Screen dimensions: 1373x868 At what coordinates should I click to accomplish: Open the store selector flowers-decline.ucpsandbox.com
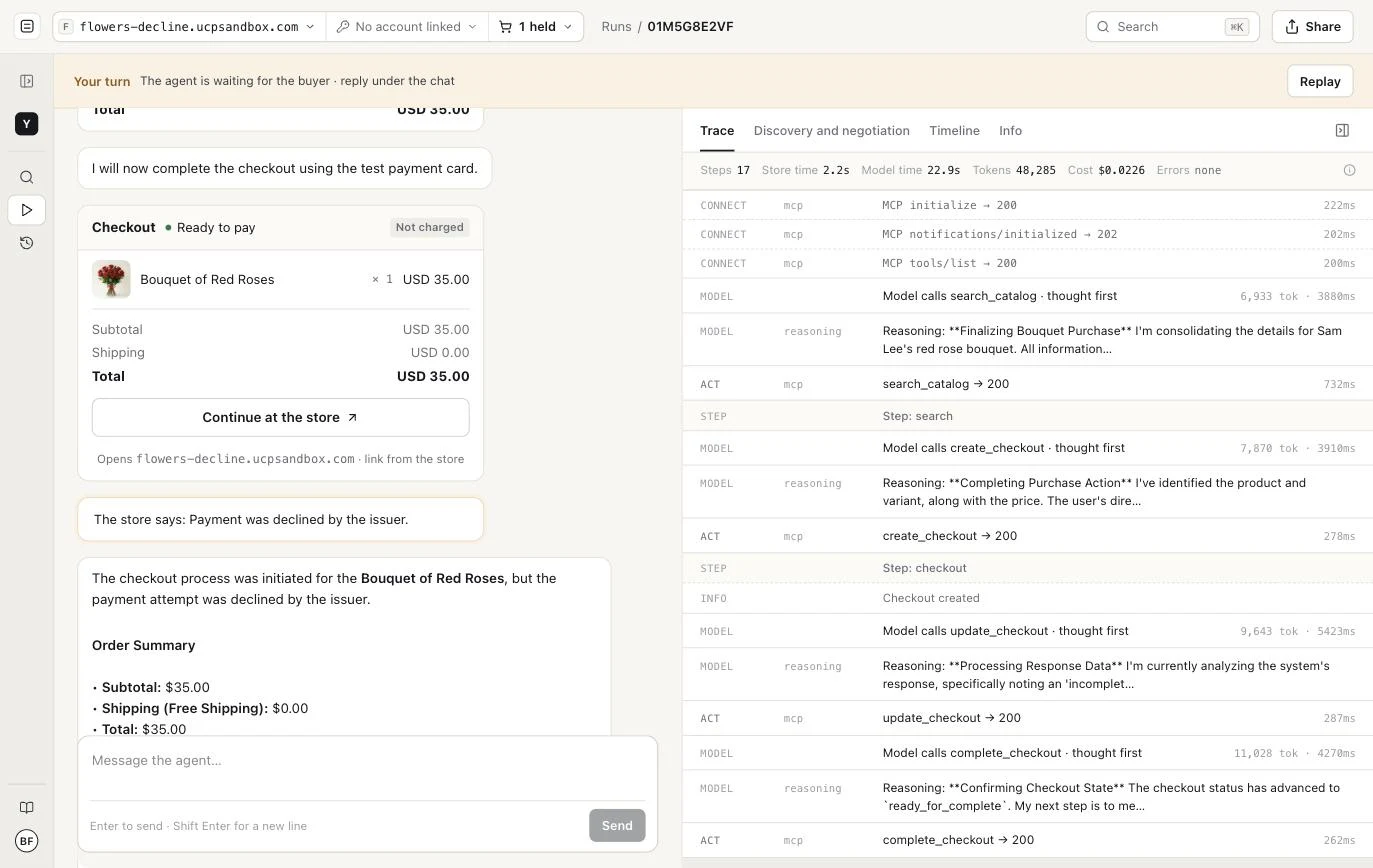pos(189,27)
